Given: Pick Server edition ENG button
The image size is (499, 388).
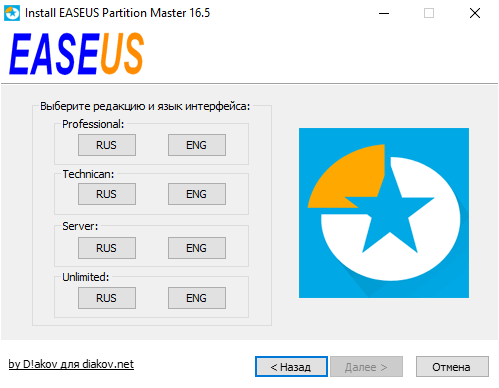Looking at the screenshot, I should [197, 248].
